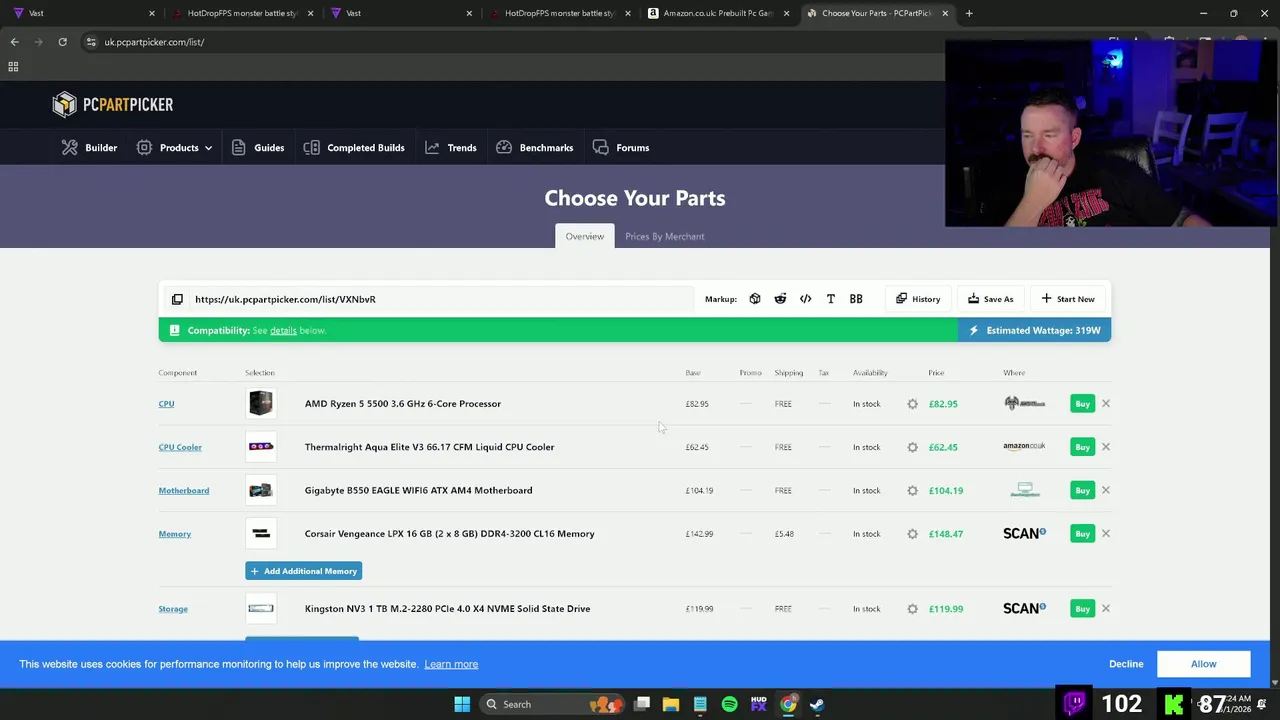Select the BB code markup icon
Image resolution: width=1280 pixels, height=720 pixels.
click(856, 299)
